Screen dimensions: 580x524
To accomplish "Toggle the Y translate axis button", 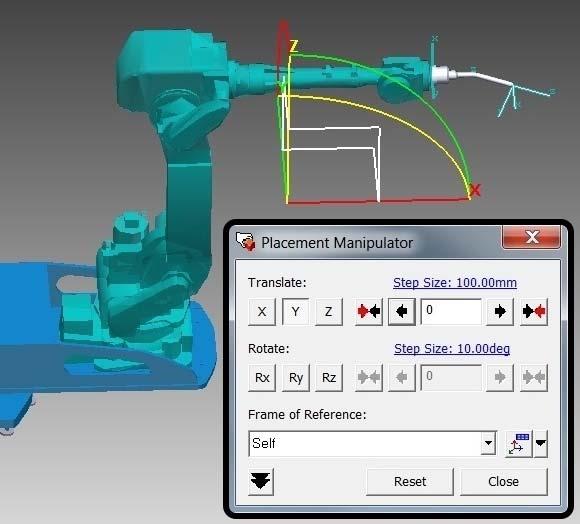I will pos(295,312).
